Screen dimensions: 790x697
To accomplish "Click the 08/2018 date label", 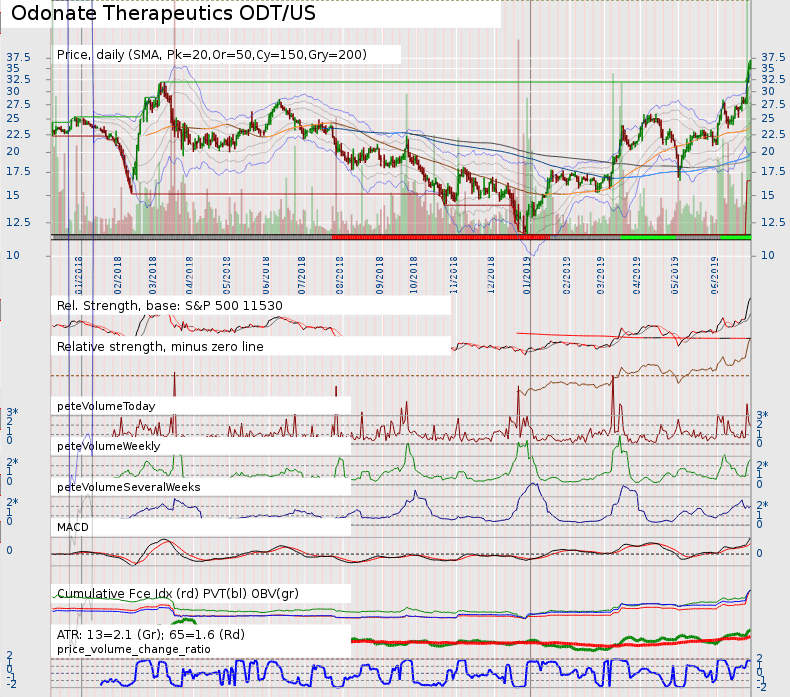I will (x=340, y=276).
